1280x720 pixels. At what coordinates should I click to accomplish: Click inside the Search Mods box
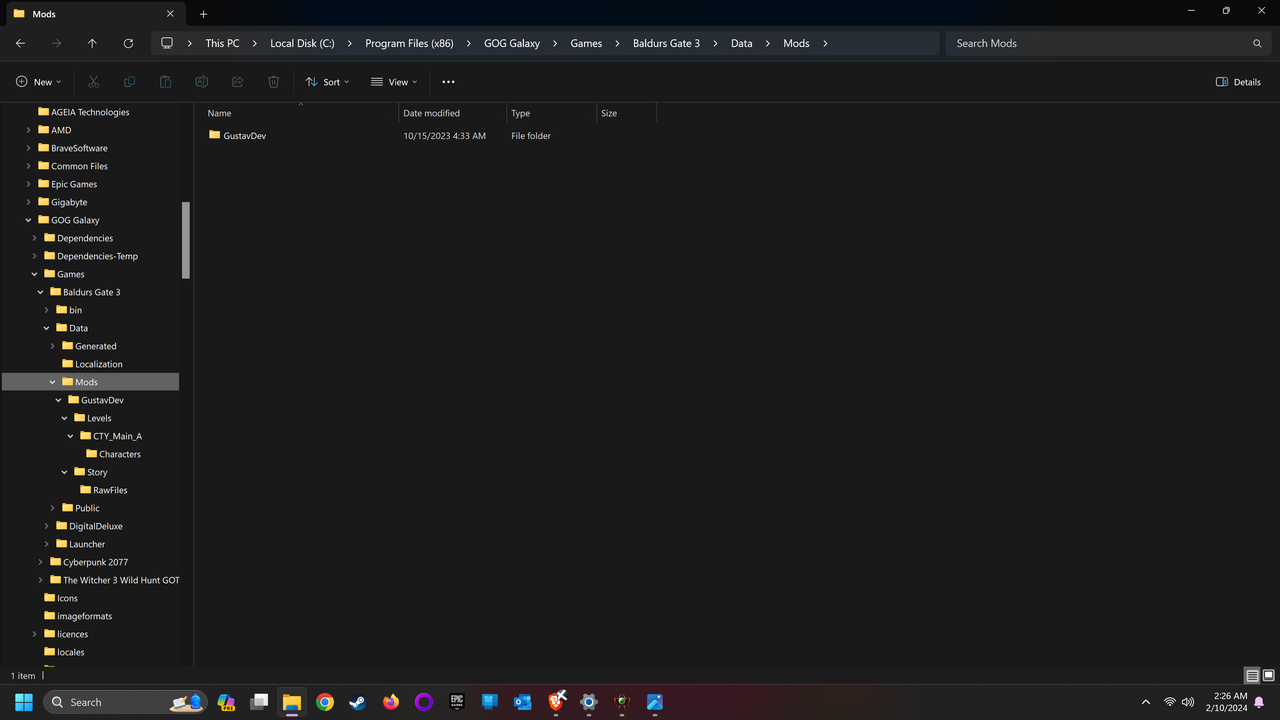(1100, 43)
